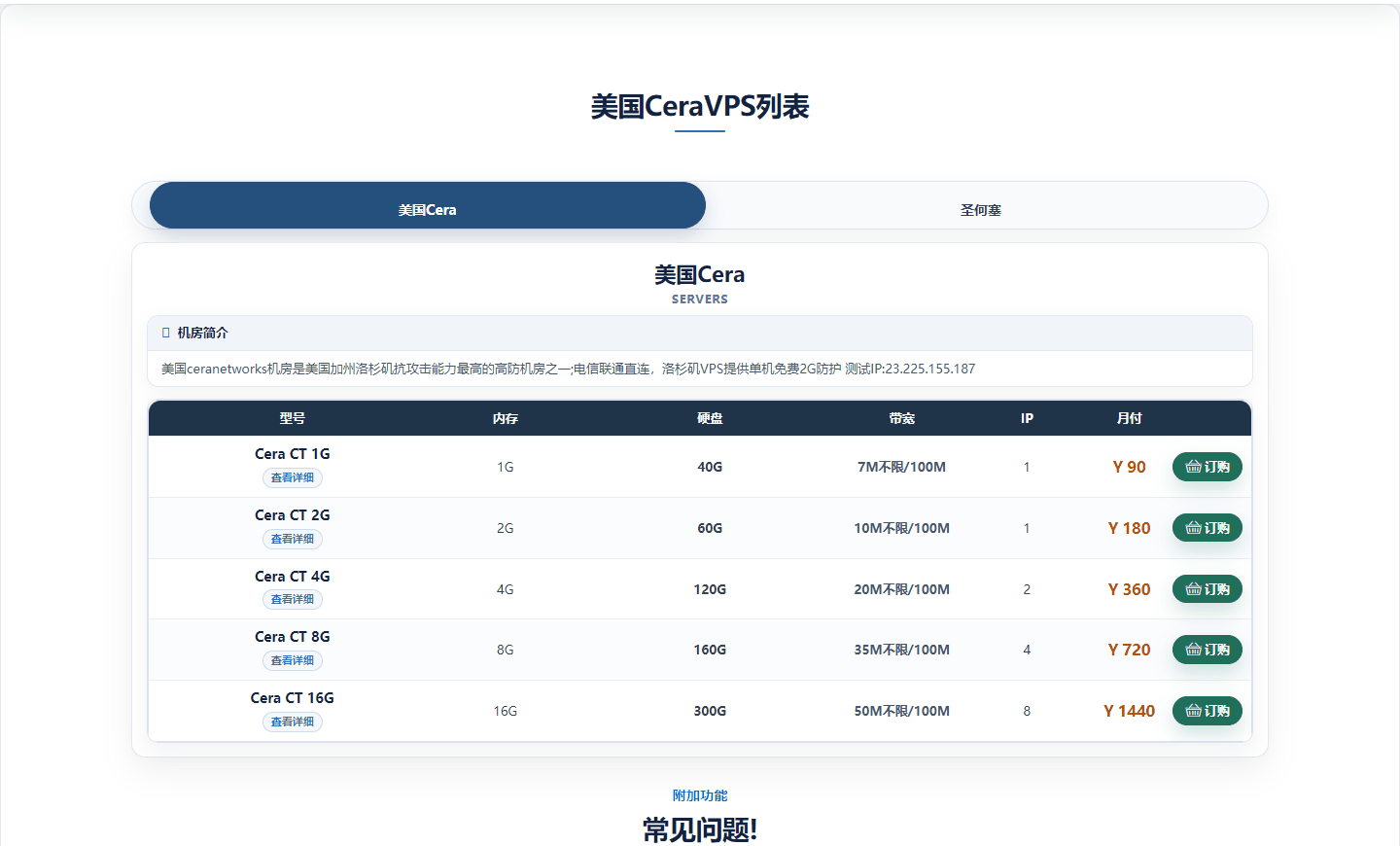View details for Cera CT 4G
Screen dimensions: 1400x846
pyautogui.click(x=293, y=599)
